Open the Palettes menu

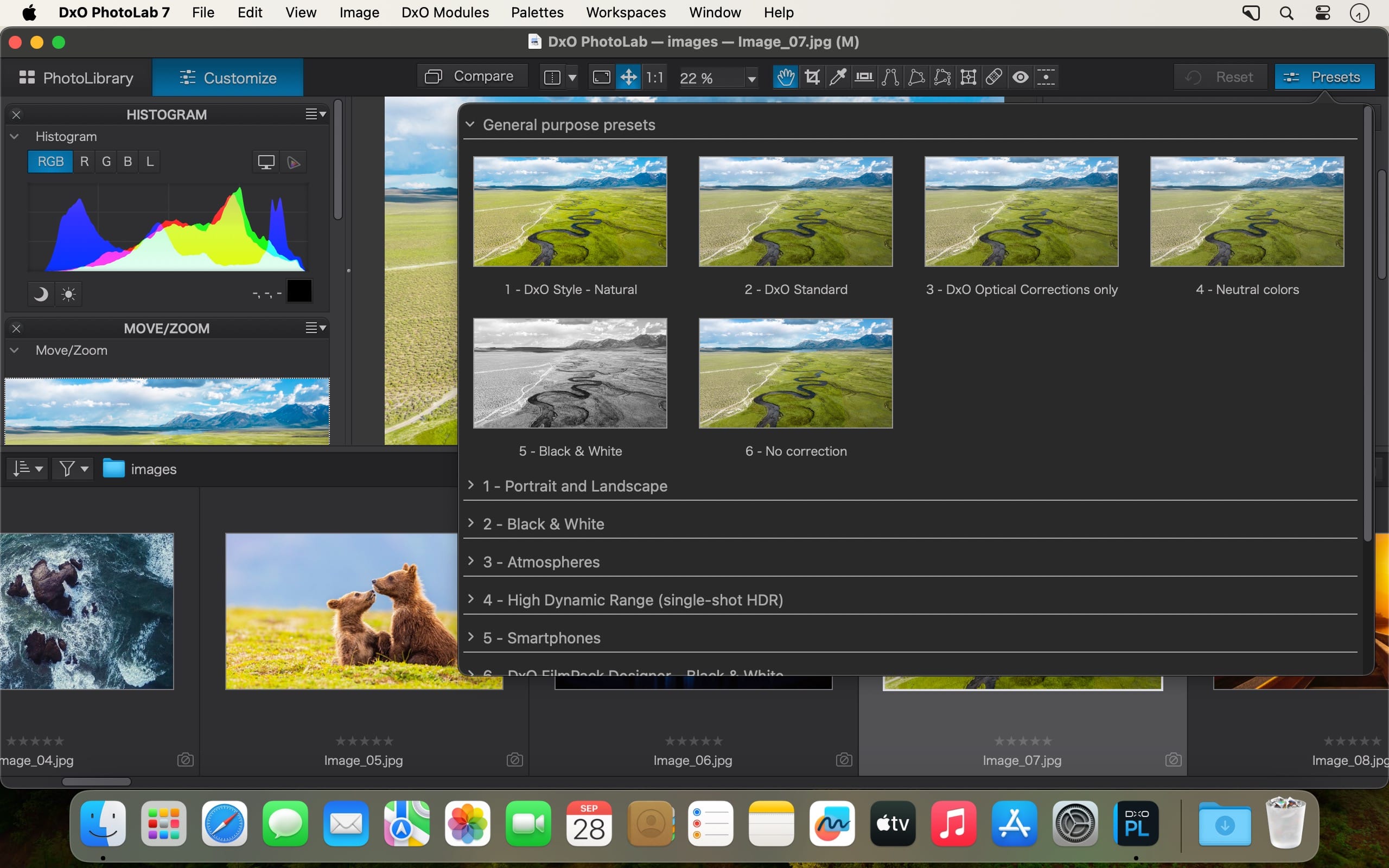(x=537, y=12)
